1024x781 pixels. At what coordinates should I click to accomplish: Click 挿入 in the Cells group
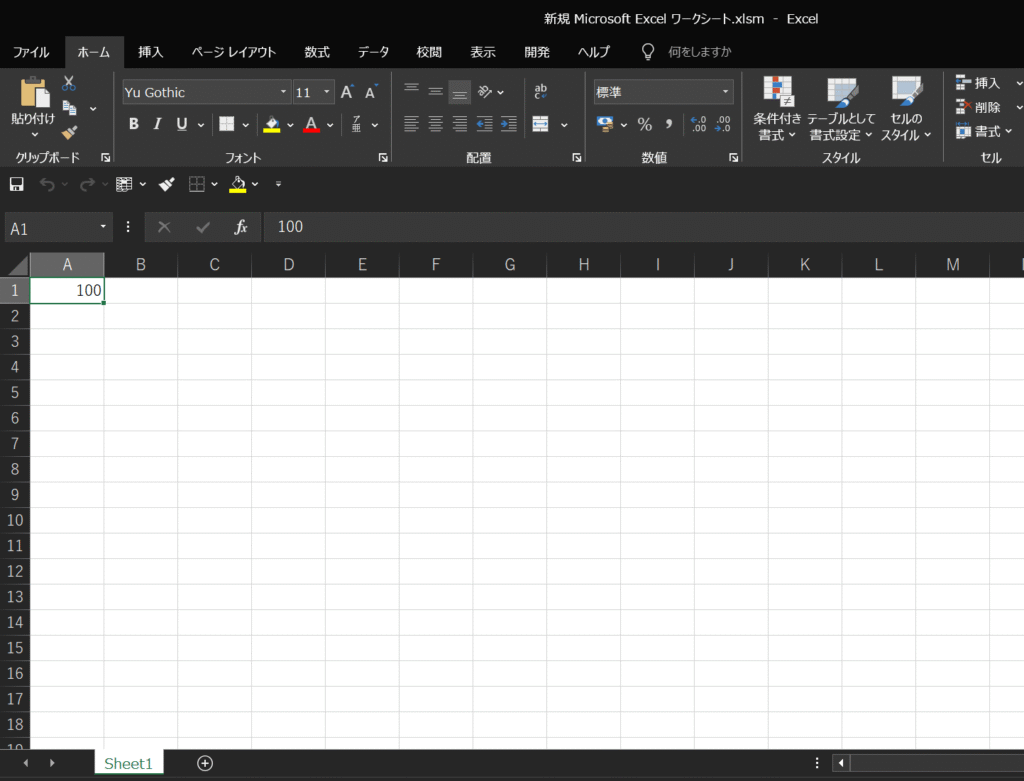coord(978,83)
